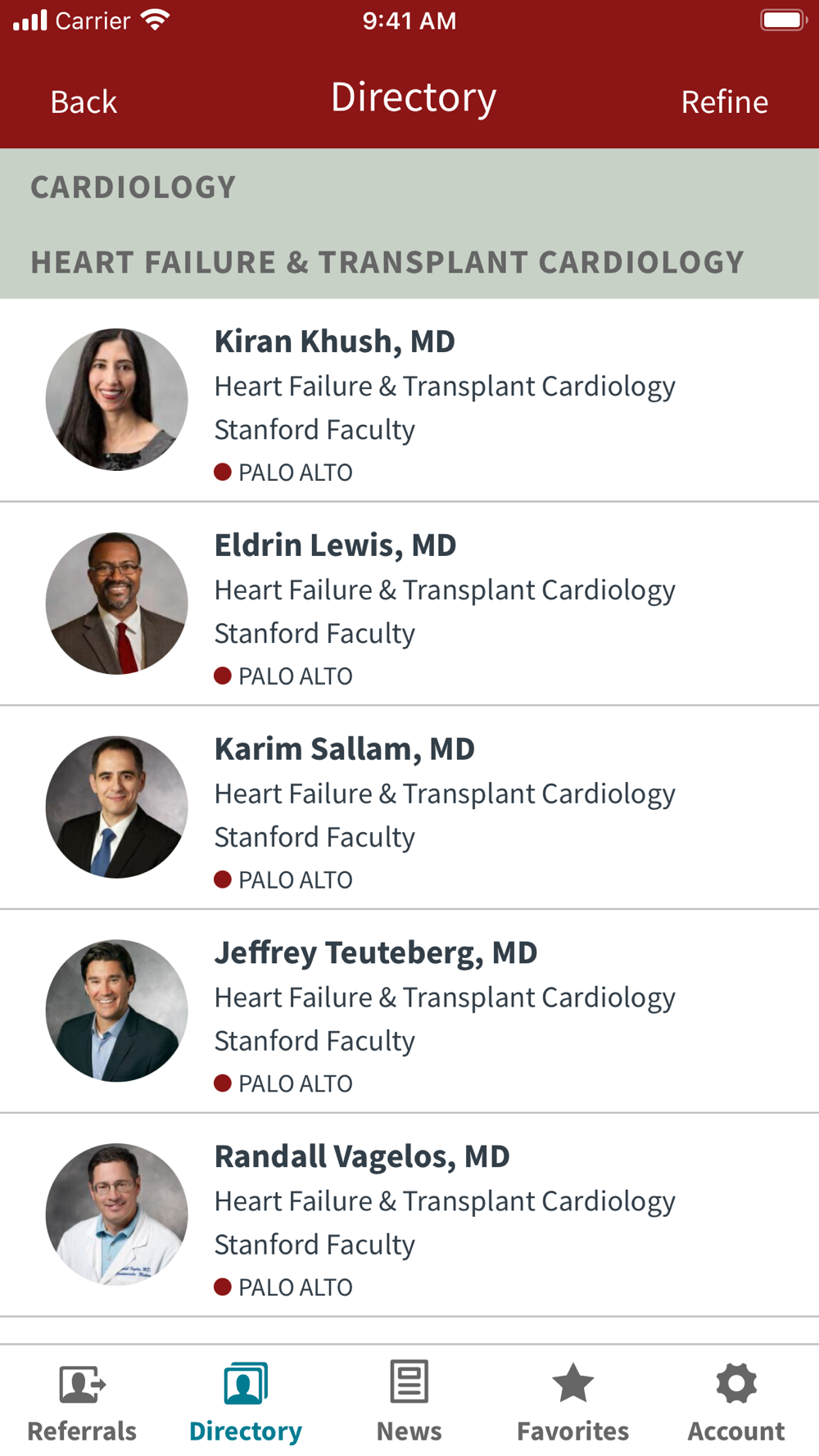
Task: Tap the battery status icon
Action: [783, 20]
